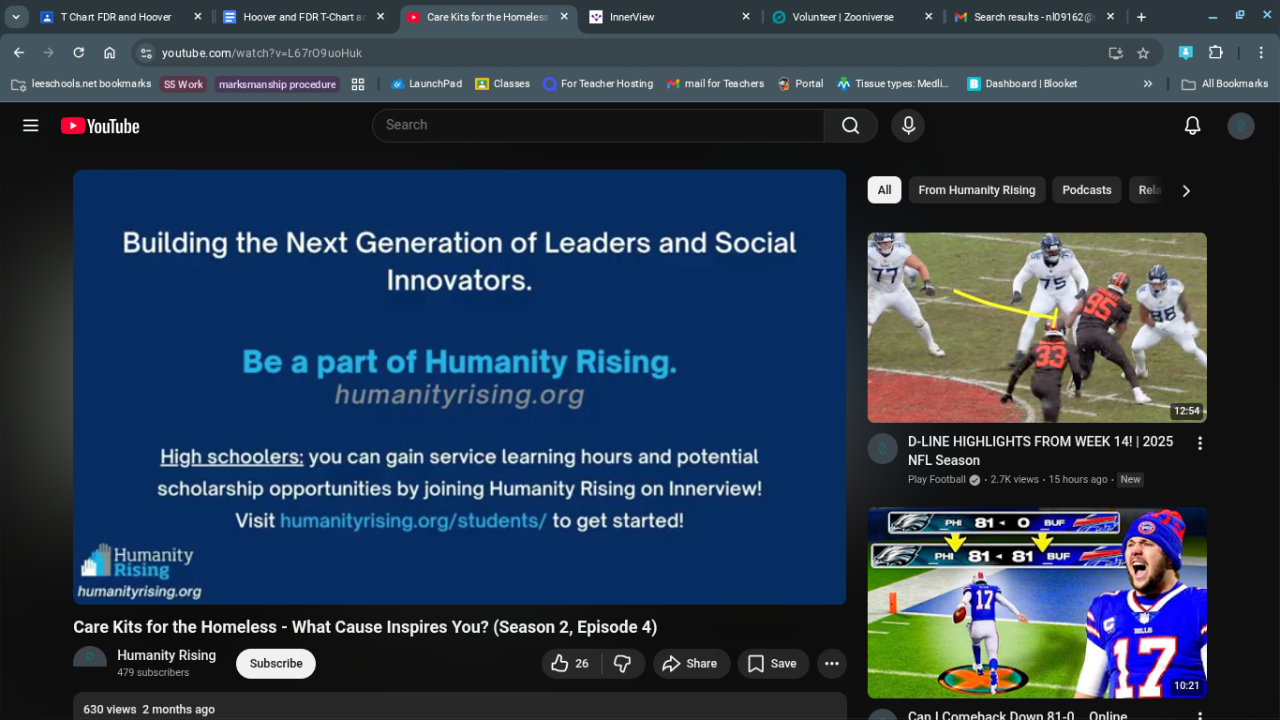Like the video with thumbs up

coord(567,664)
